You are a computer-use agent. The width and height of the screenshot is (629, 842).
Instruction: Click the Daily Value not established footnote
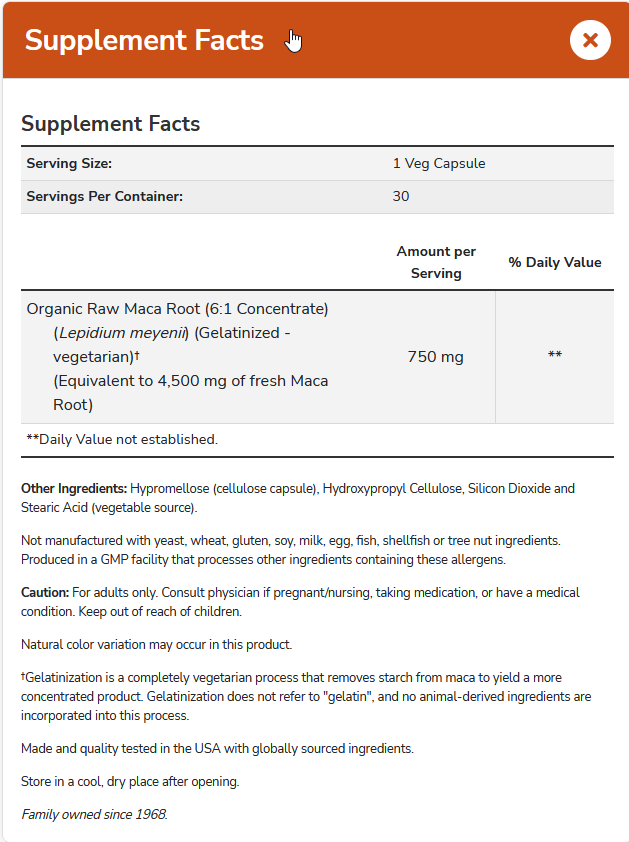[122, 439]
